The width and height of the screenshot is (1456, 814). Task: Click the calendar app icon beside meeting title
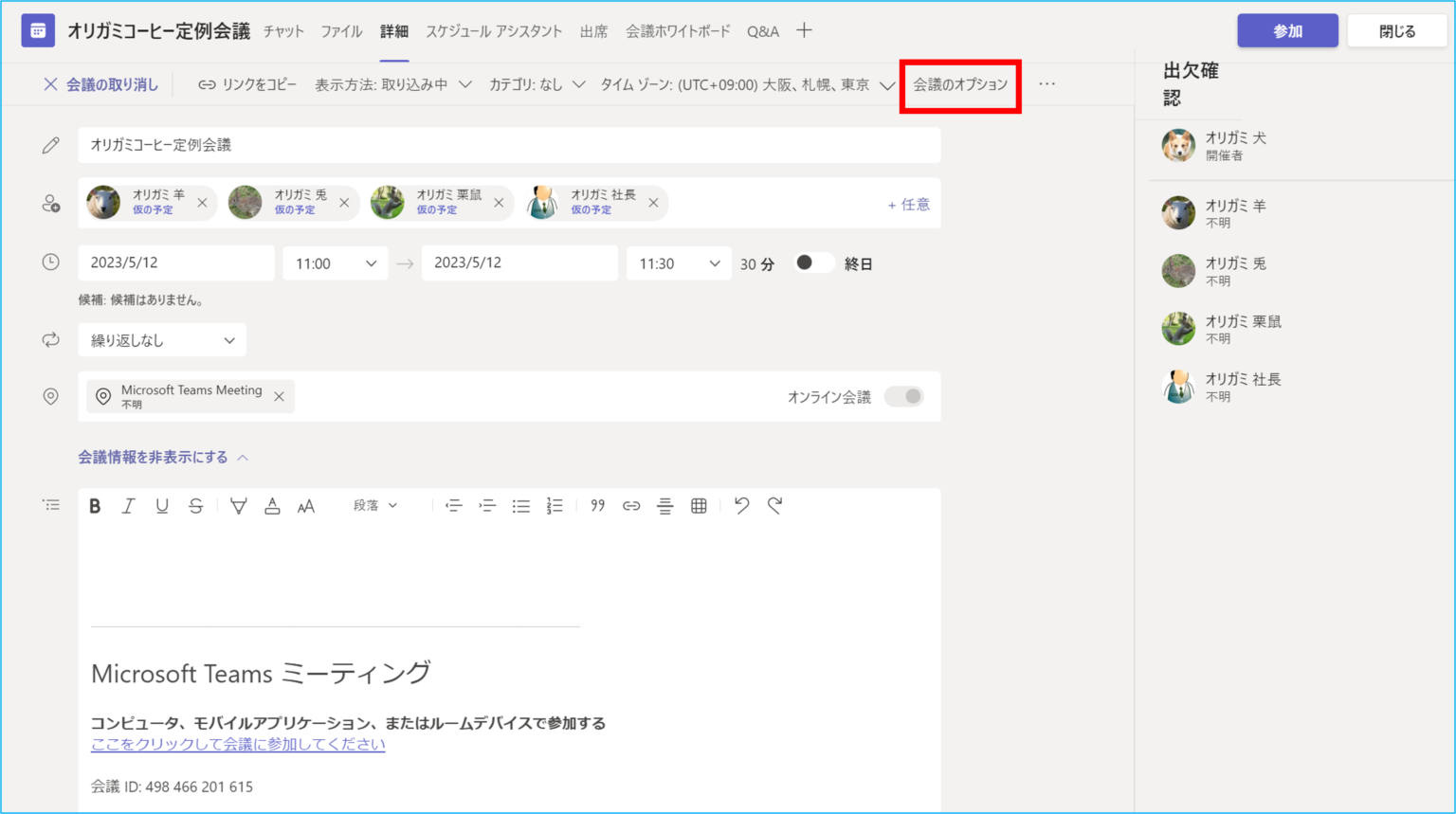pos(38,31)
